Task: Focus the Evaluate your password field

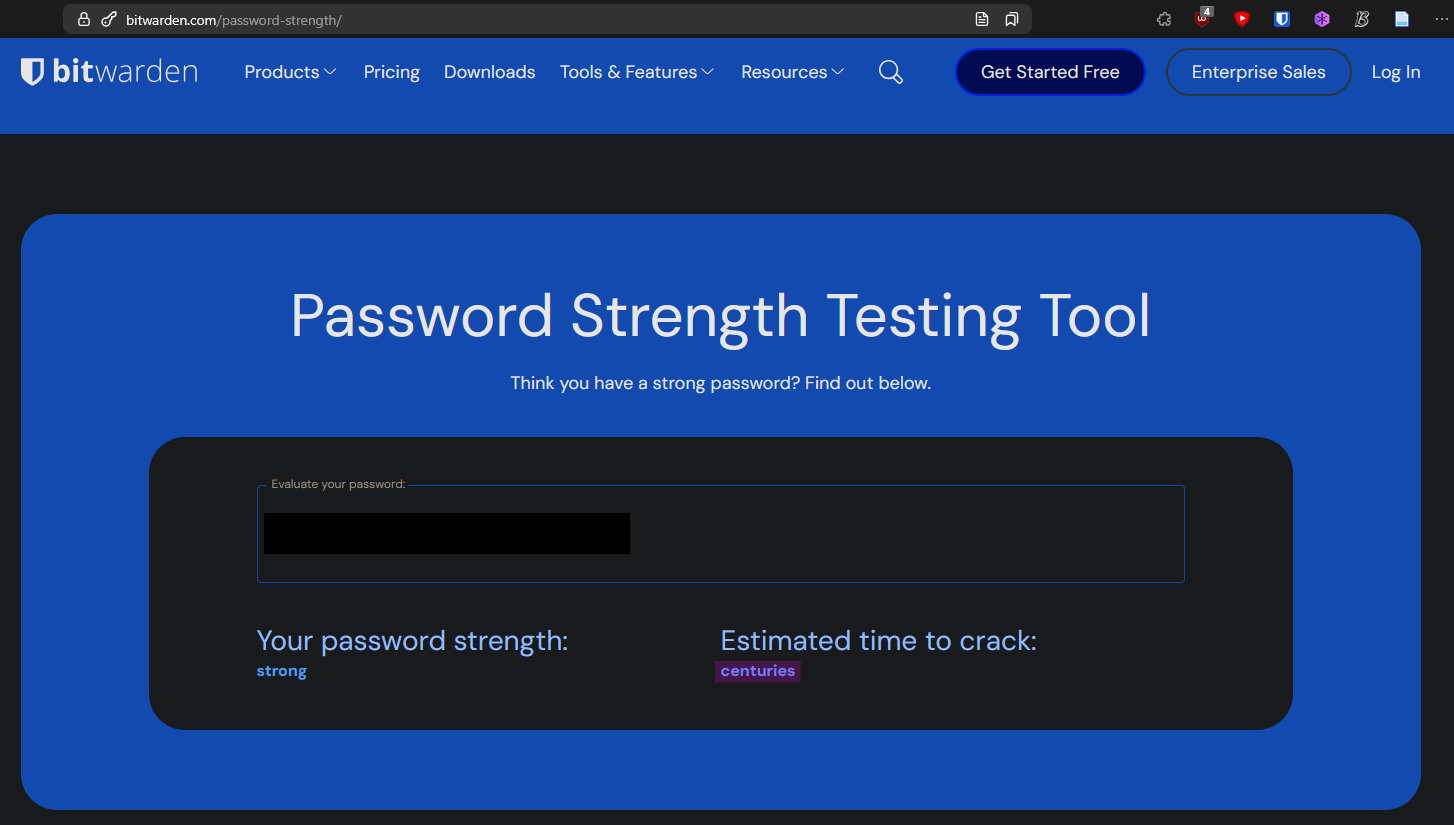Action: click(721, 534)
